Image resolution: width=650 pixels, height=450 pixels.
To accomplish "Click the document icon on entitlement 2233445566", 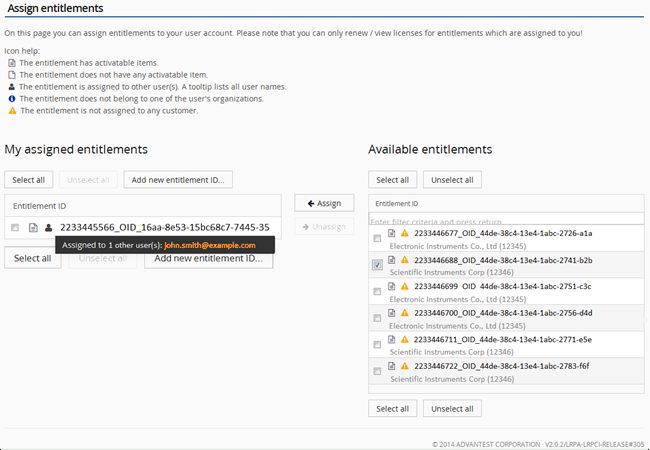I will point(33,227).
